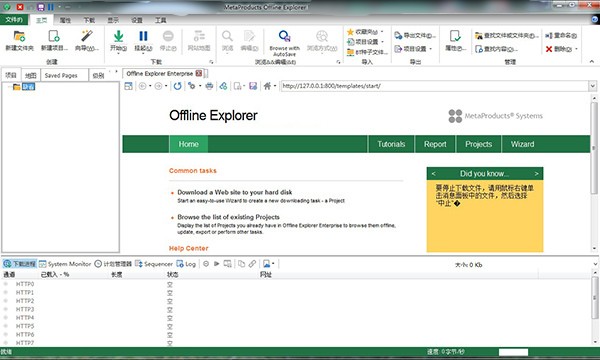
Task: Click the play arrow in download panel toolbar
Action: (x=217, y=264)
